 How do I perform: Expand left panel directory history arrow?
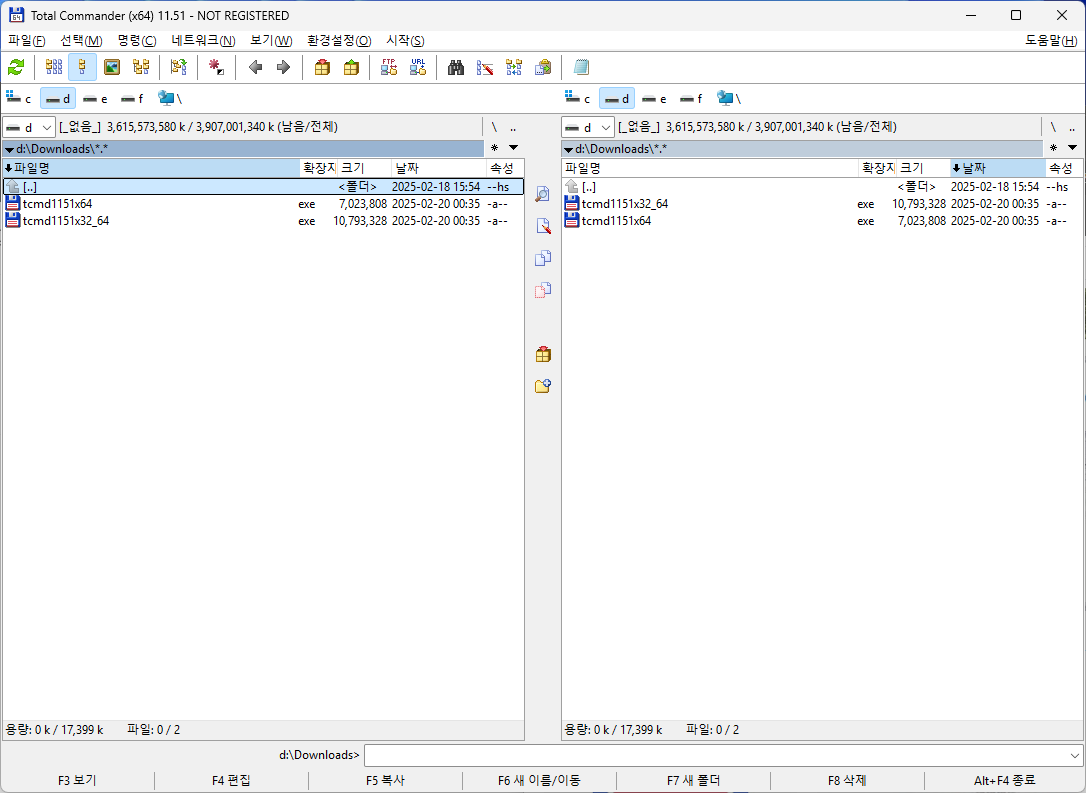click(x=513, y=148)
